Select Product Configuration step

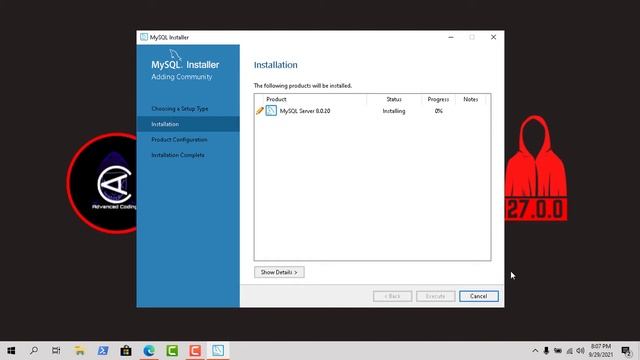(179, 140)
